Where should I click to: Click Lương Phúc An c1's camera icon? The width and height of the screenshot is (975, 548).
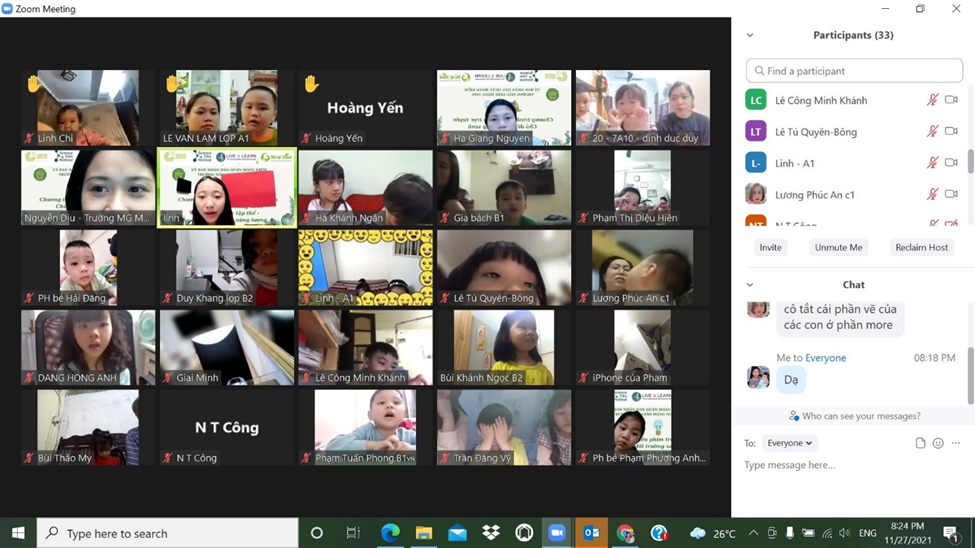coord(951,194)
